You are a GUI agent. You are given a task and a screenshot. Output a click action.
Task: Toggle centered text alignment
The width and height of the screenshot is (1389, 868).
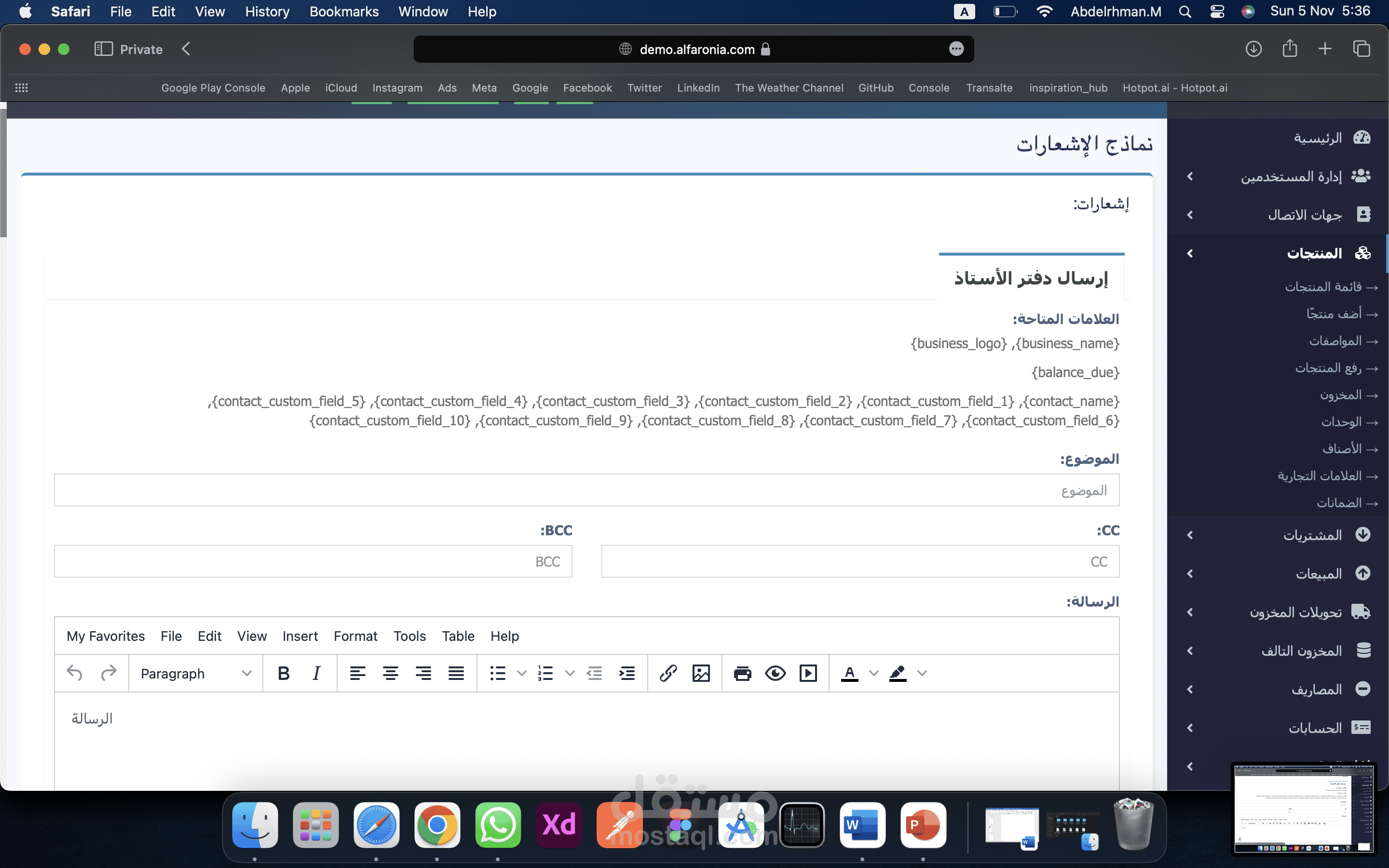pos(391,673)
